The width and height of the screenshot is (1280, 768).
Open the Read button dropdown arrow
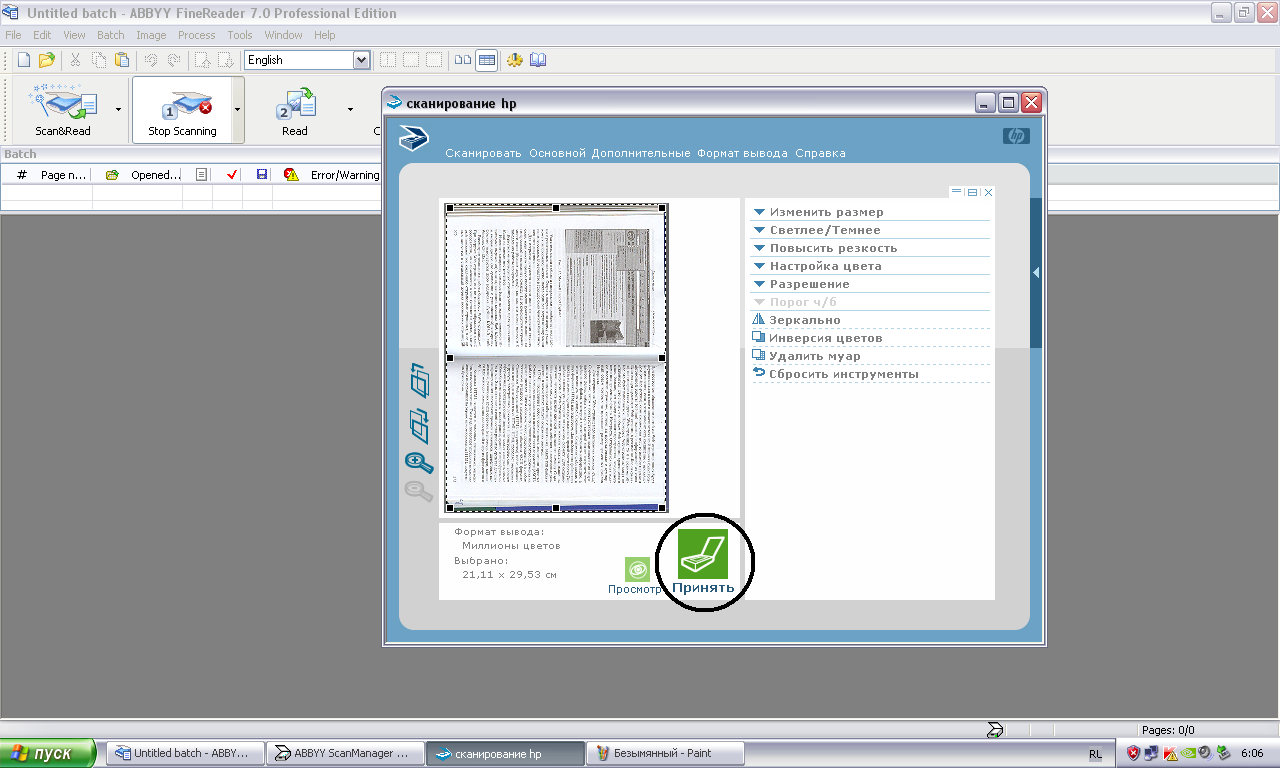click(x=350, y=109)
